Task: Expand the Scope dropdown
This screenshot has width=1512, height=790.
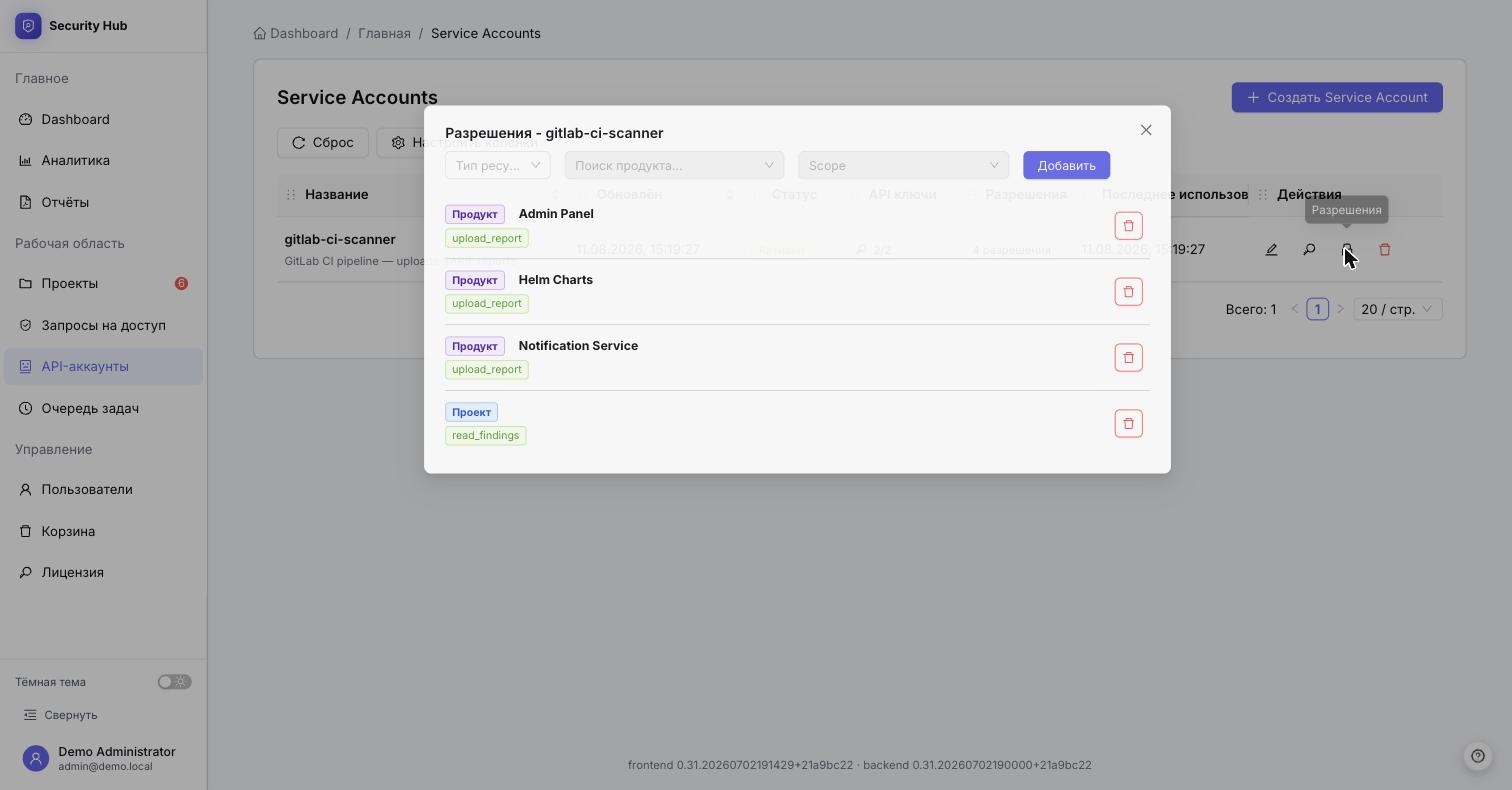Action: pos(904,165)
